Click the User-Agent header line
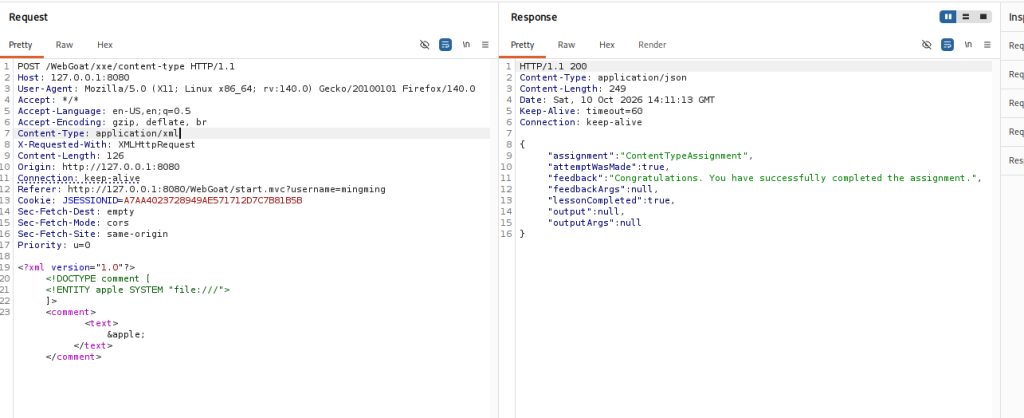This screenshot has height=418, width=1024. point(246,89)
